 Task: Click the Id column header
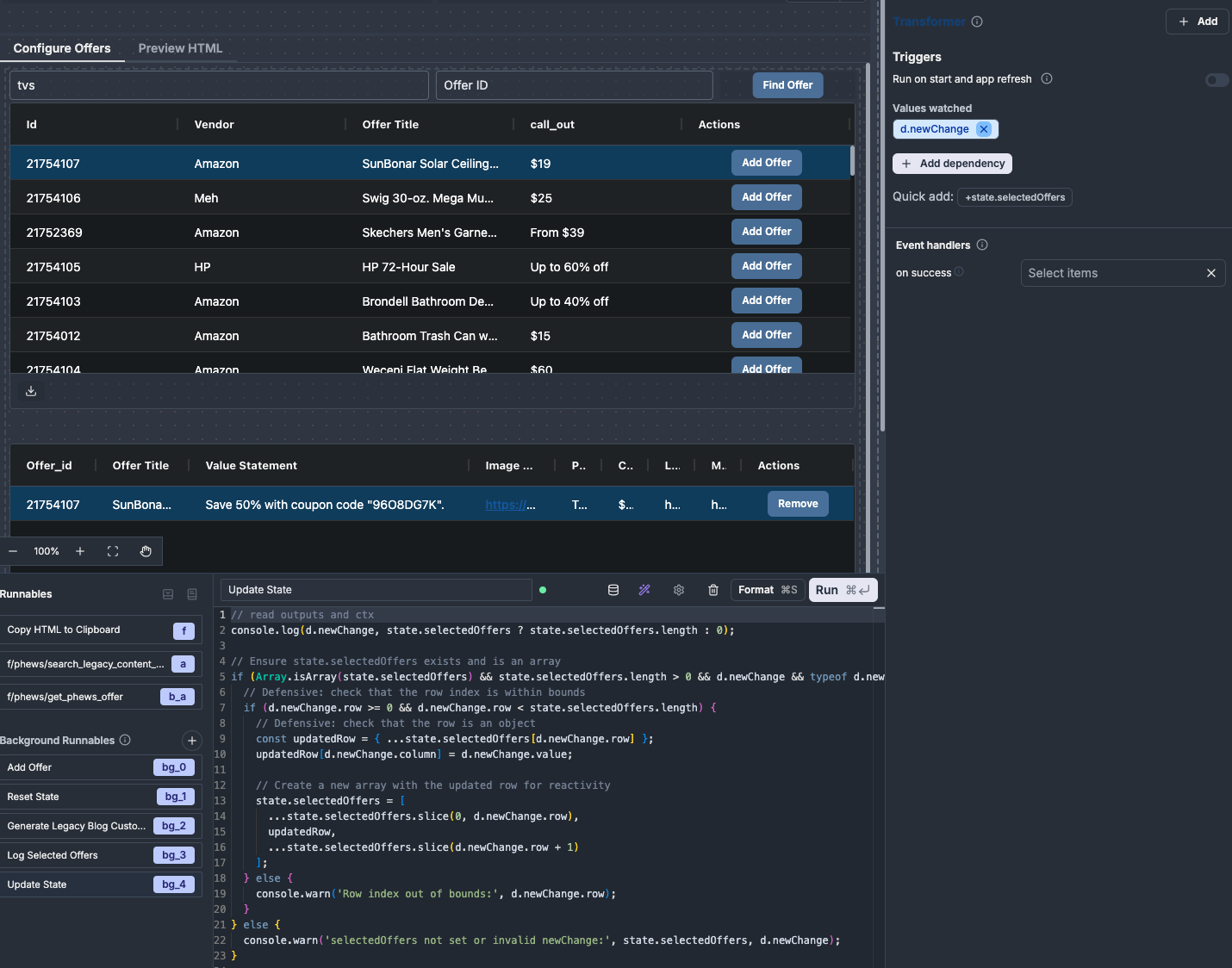[32, 125]
